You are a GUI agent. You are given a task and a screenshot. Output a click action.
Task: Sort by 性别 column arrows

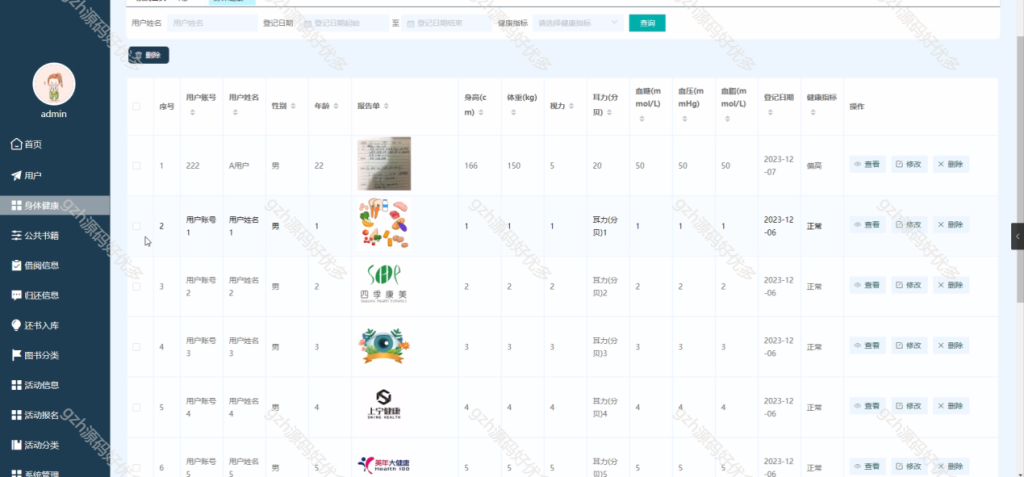pos(293,106)
